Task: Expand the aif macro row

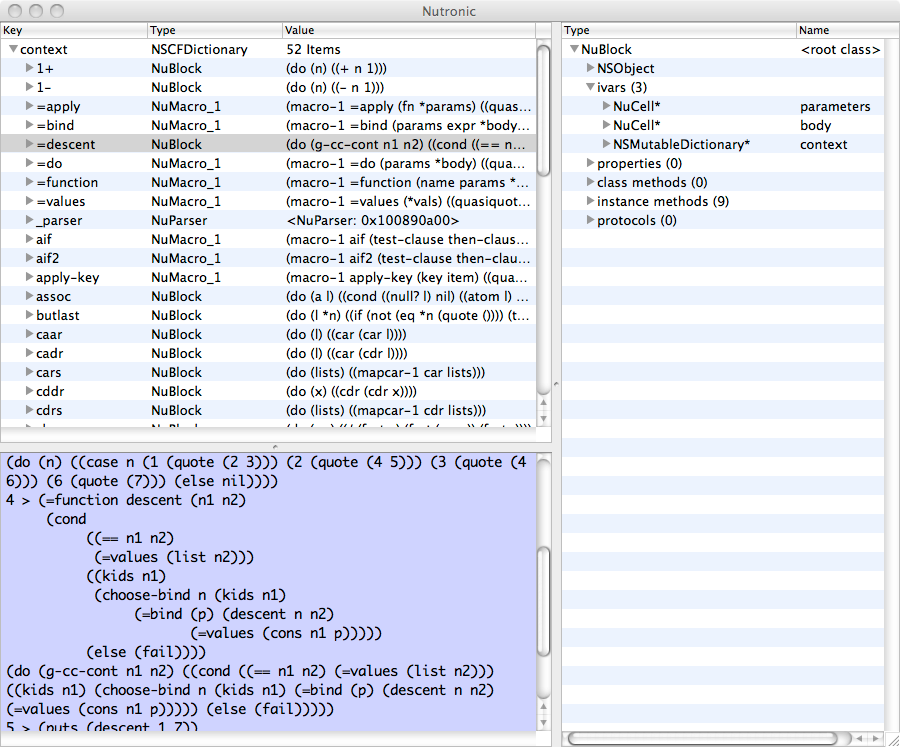Action: [x=29, y=239]
